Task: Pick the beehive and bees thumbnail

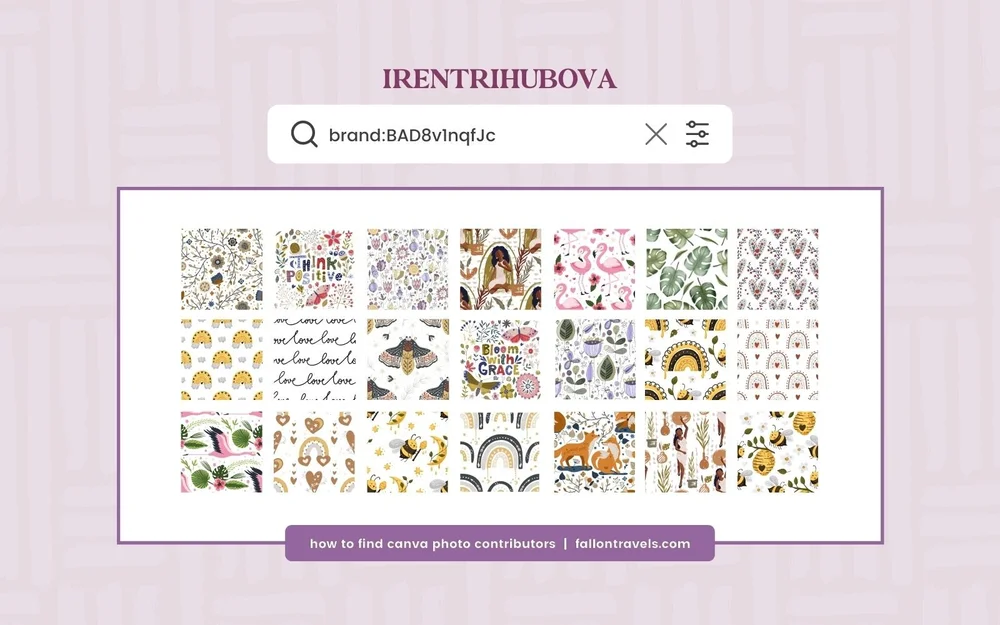Action: tap(777, 452)
